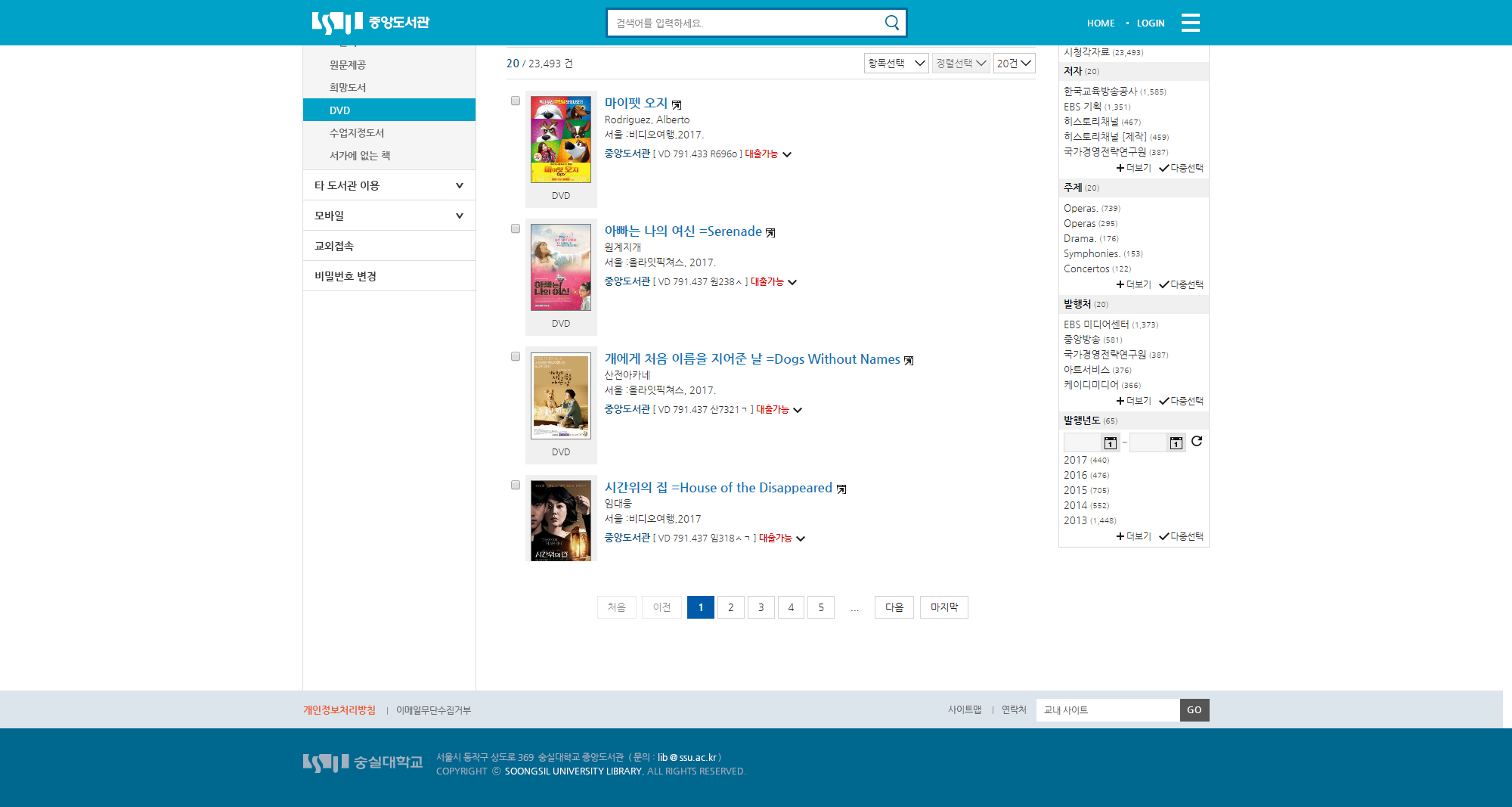Image resolution: width=1512 pixels, height=807 pixels.
Task: Expand holdings for 마이펫 오지 대출가능
Action: pos(787,154)
